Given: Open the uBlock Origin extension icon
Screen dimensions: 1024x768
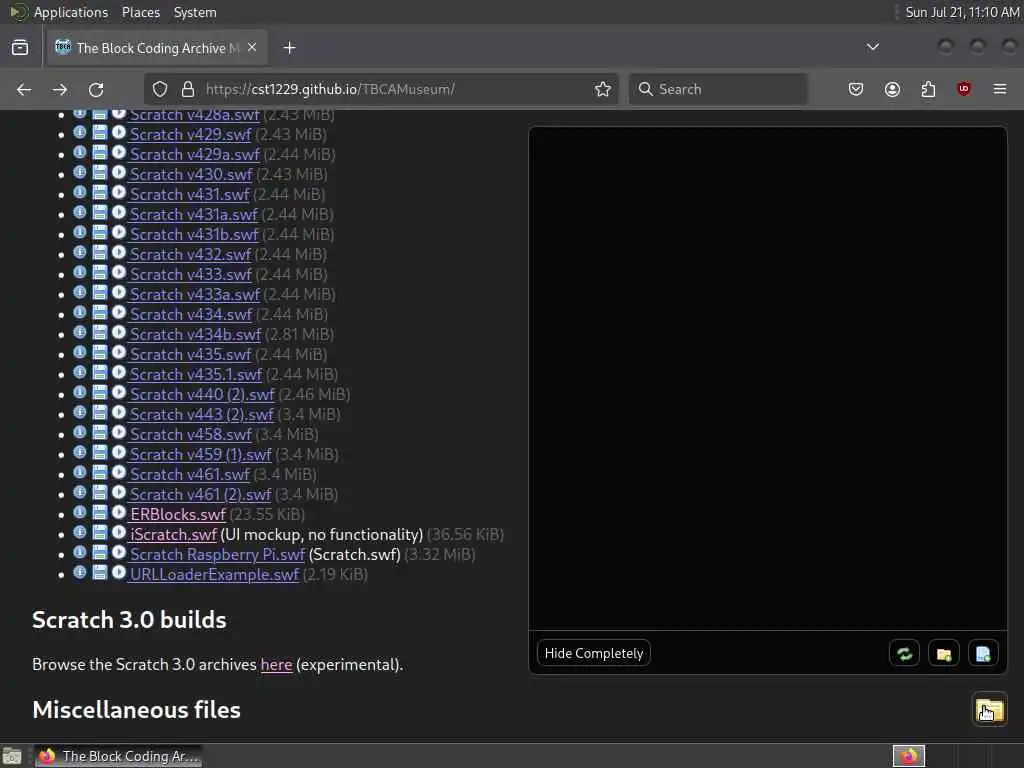Looking at the screenshot, I should tap(964, 89).
